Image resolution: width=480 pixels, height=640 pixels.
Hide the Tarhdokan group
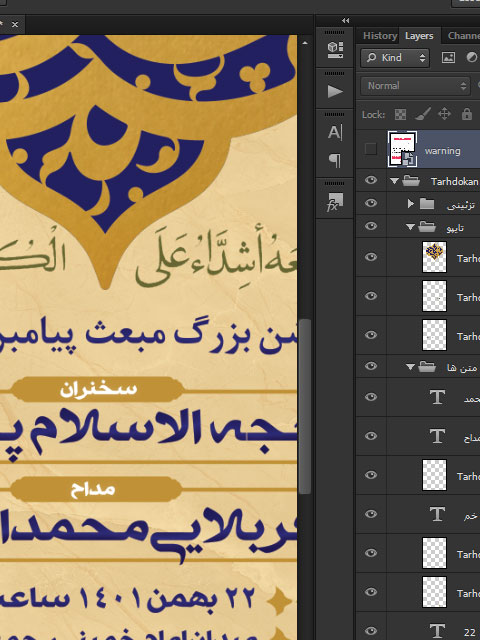point(371,180)
